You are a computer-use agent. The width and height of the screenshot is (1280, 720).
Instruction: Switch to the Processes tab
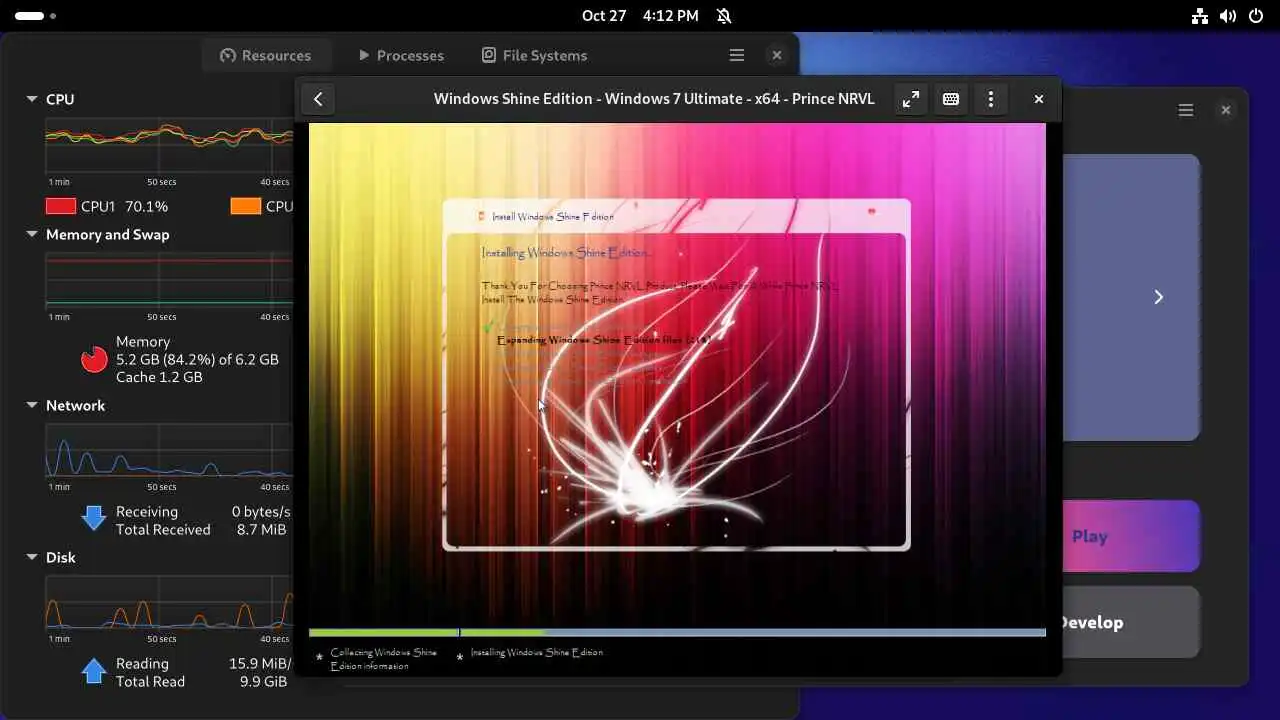(401, 55)
